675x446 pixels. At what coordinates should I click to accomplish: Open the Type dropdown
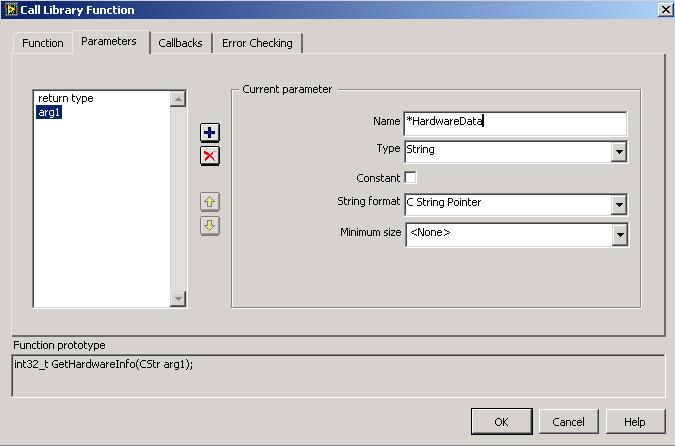[619, 152]
